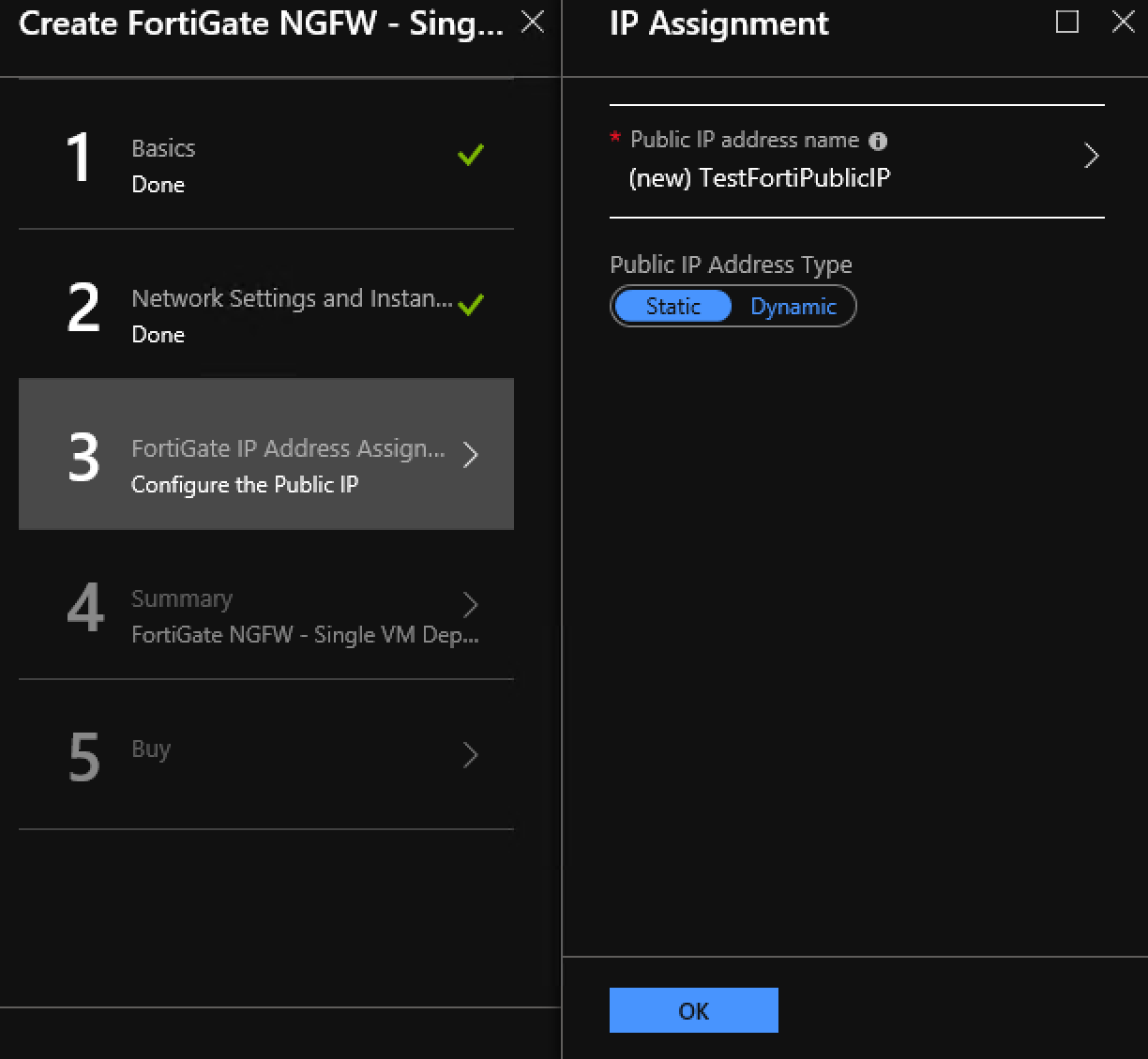Select Dynamic public IP address type
Viewport: 1148px width, 1059px height.
click(x=793, y=307)
